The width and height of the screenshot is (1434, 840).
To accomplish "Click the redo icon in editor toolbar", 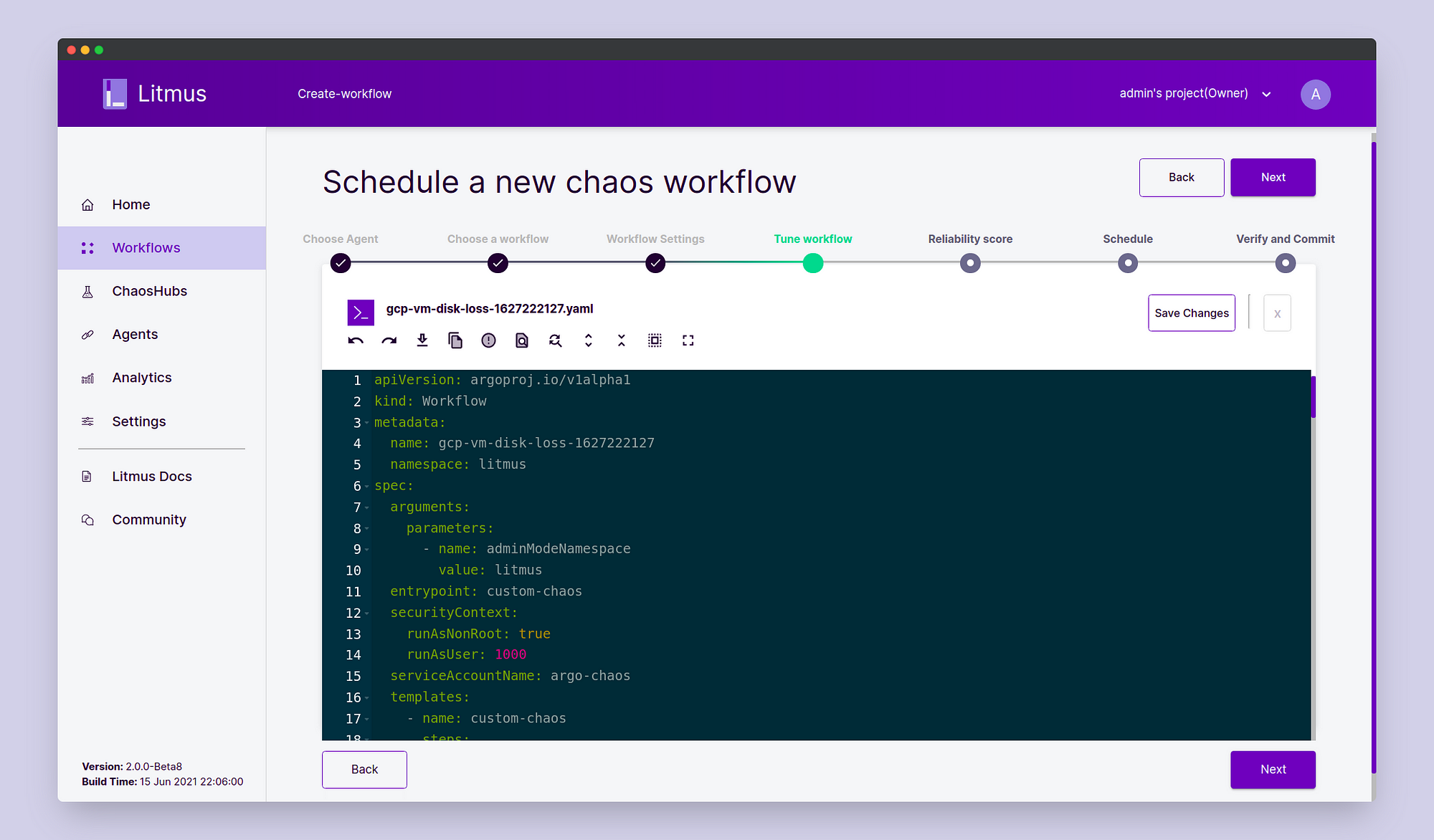I will (389, 340).
